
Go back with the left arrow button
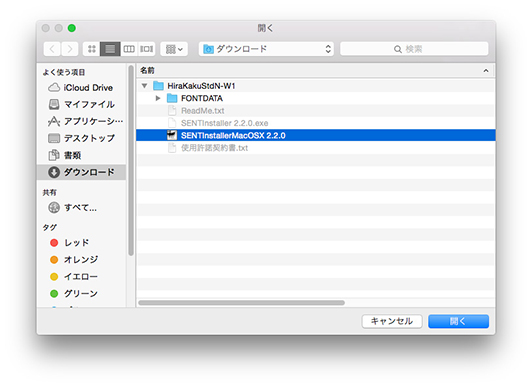point(52,49)
